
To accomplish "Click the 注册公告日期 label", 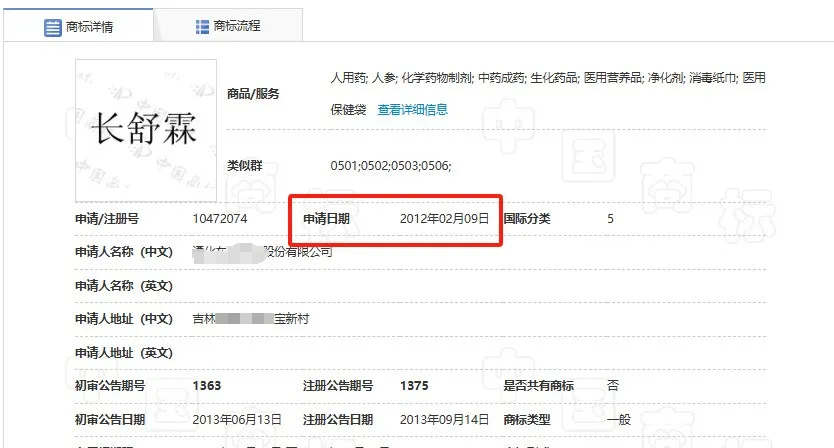I will pos(338,420).
